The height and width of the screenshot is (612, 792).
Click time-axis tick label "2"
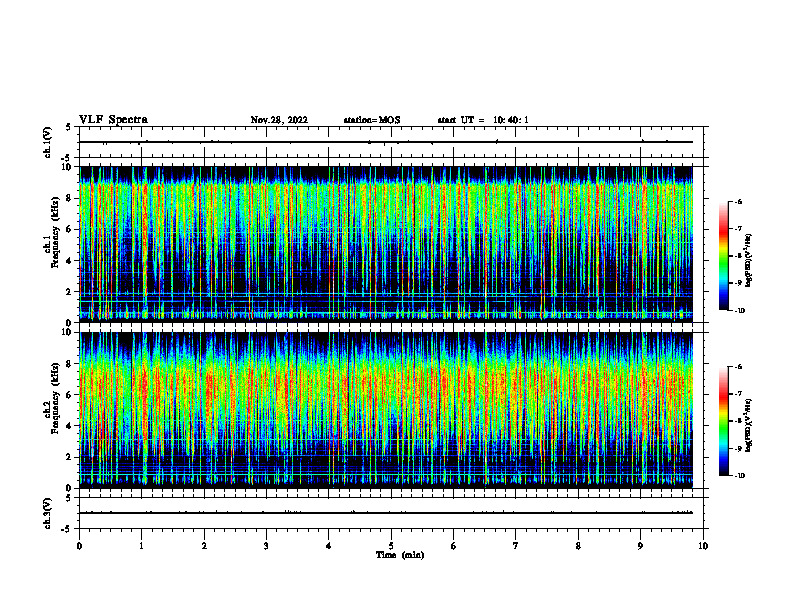pos(204,546)
